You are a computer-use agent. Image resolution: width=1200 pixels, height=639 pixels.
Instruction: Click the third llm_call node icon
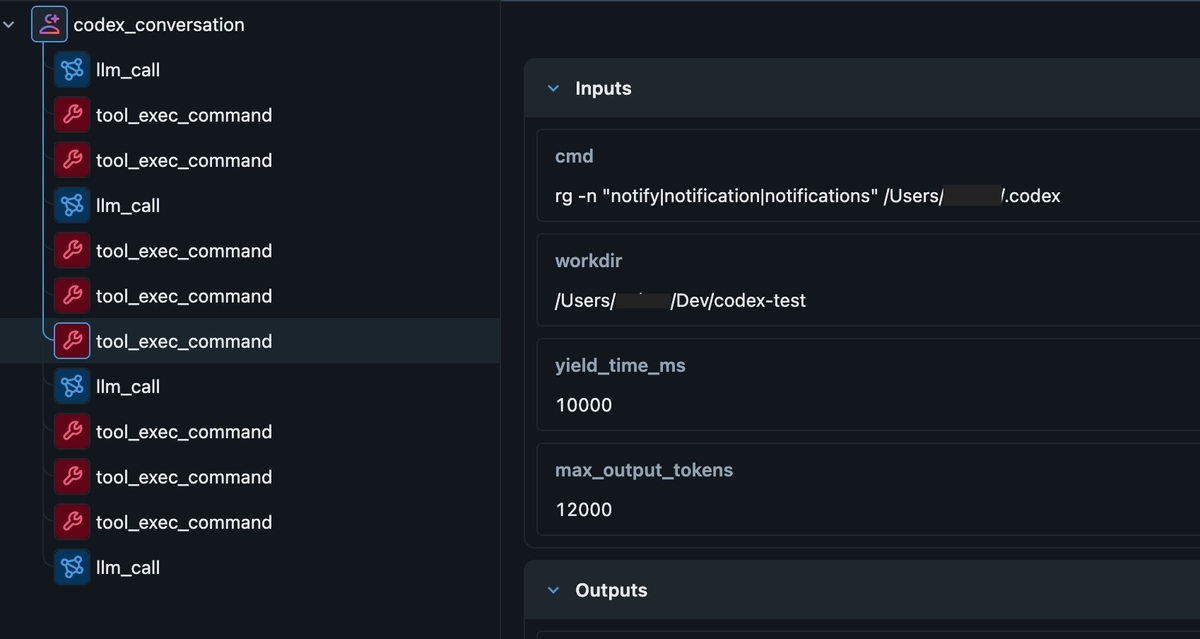(72, 386)
